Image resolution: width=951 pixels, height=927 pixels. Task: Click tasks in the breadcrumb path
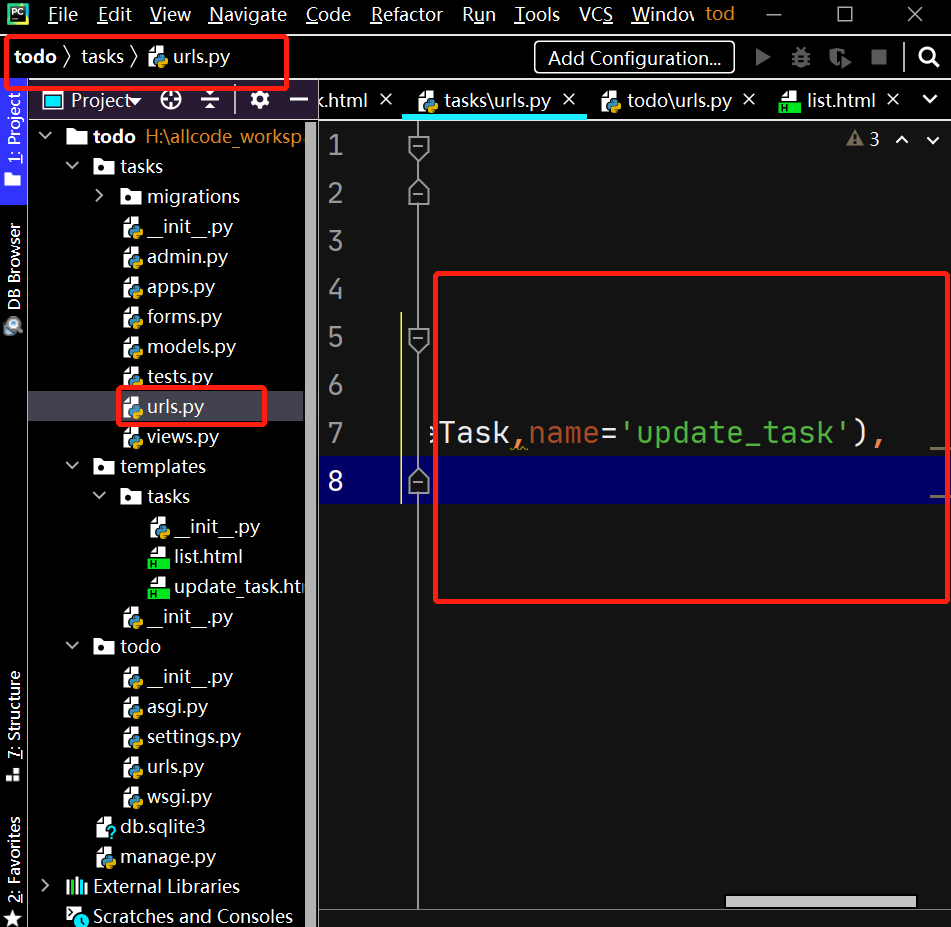(x=102, y=56)
